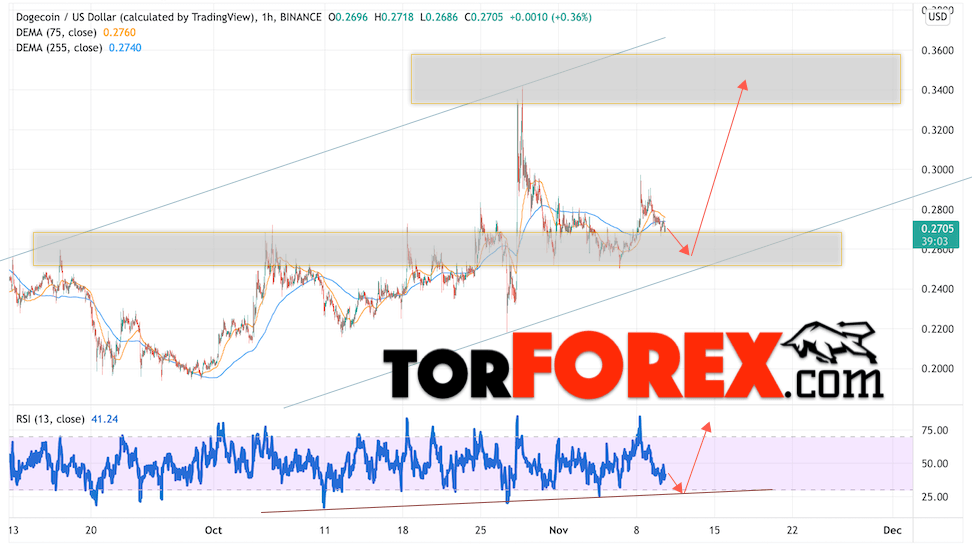Screen dimensions: 972x549
Task: Click the 20 date label on time axis
Action: point(91,530)
